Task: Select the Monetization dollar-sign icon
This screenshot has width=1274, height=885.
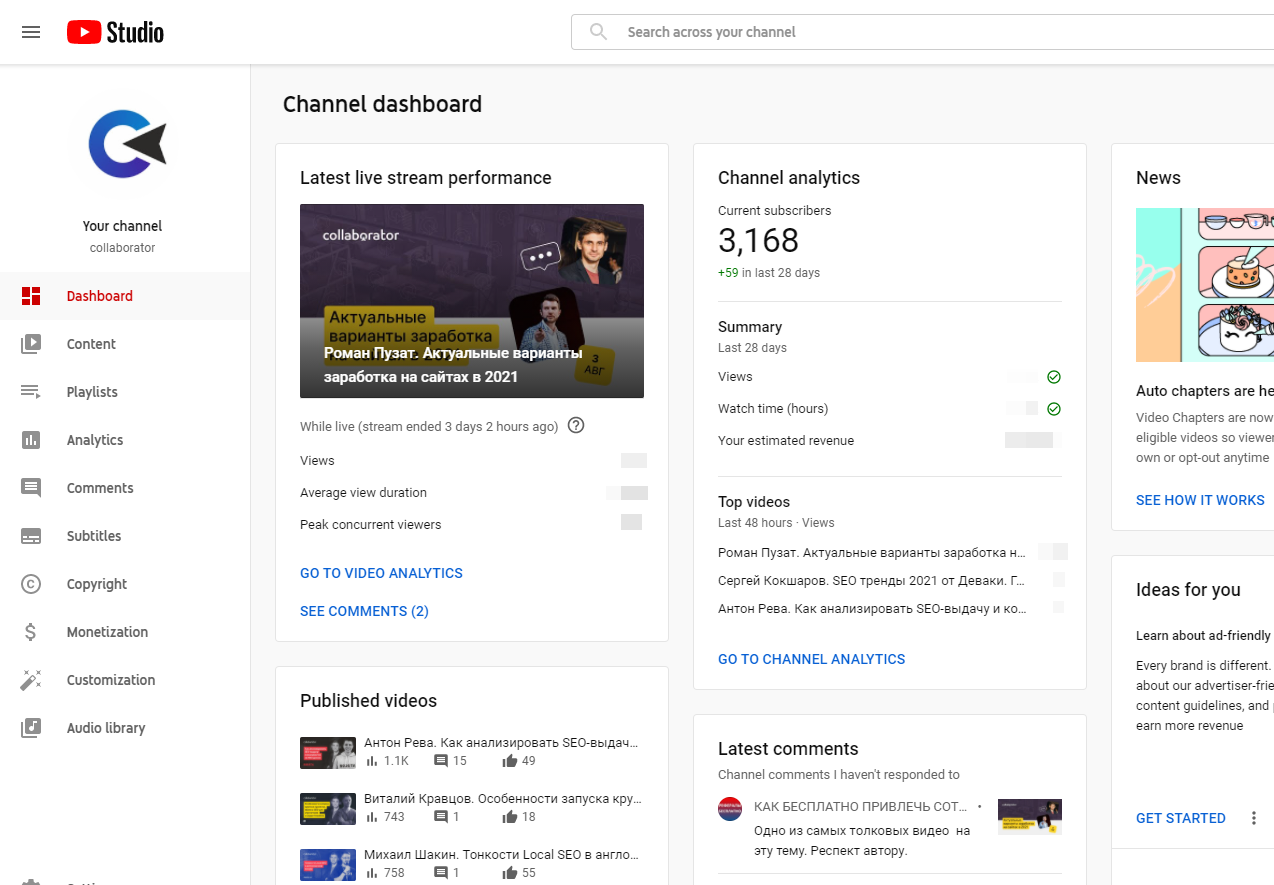Action: point(31,632)
